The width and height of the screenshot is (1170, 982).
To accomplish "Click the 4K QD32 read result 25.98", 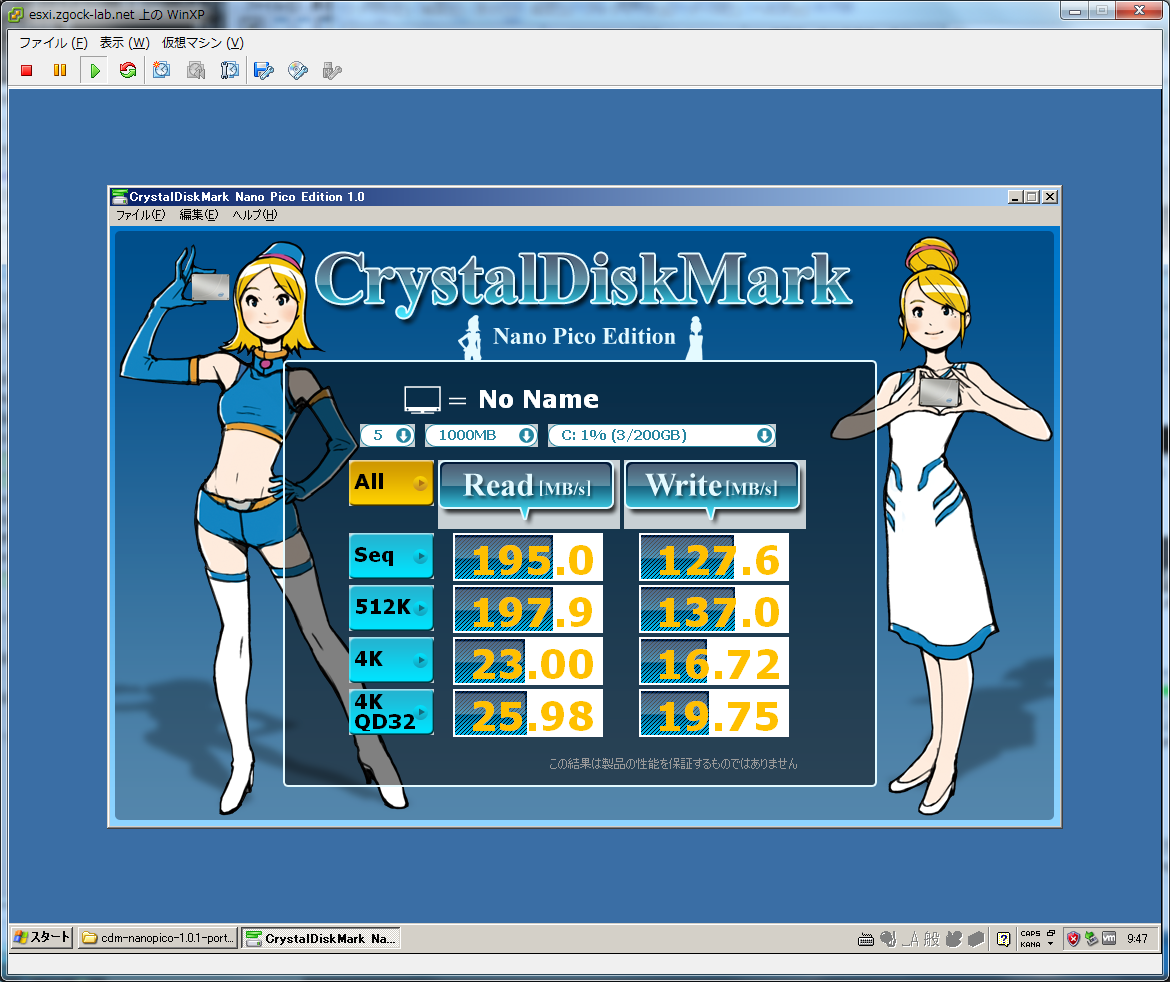I will click(528, 713).
